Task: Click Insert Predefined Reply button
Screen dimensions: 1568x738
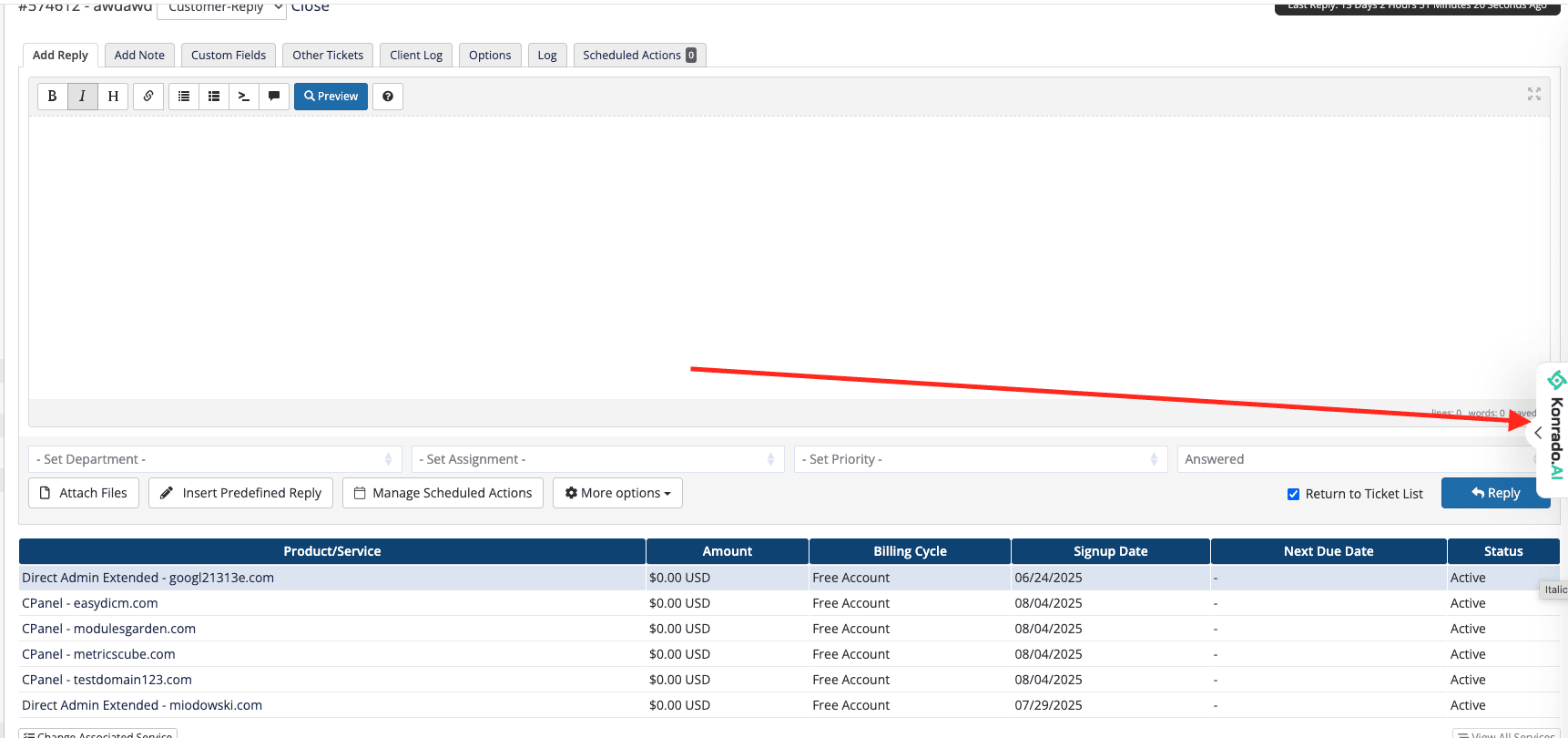Action: pyautogui.click(x=240, y=493)
